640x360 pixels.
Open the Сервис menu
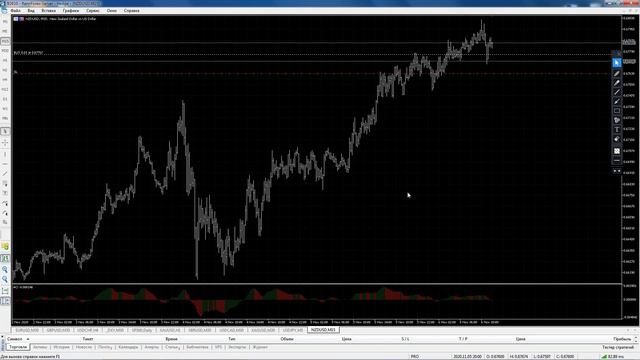click(x=93, y=11)
